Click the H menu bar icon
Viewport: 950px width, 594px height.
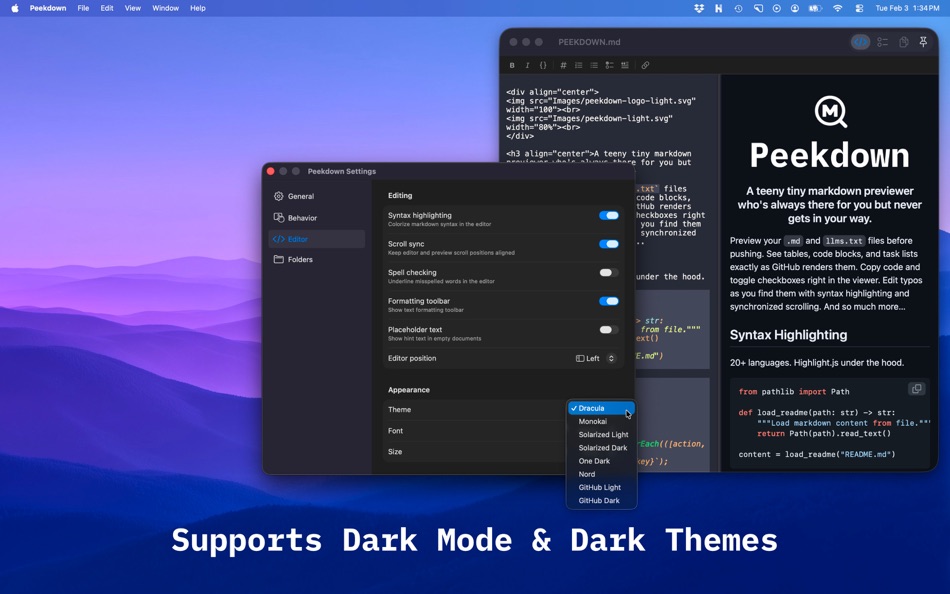(x=719, y=8)
